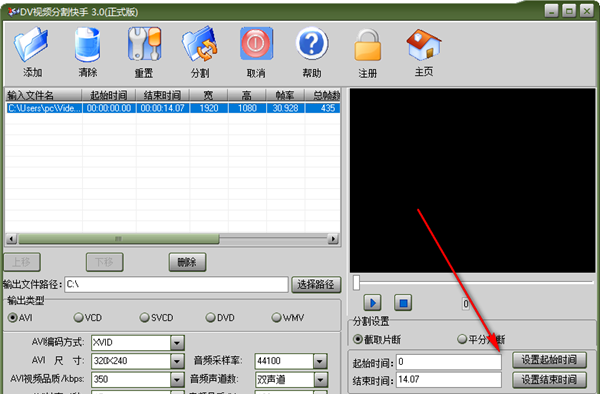Open AVI尺寸 320X240 dropdown
The height and width of the screenshot is (394, 600).
(x=177, y=361)
